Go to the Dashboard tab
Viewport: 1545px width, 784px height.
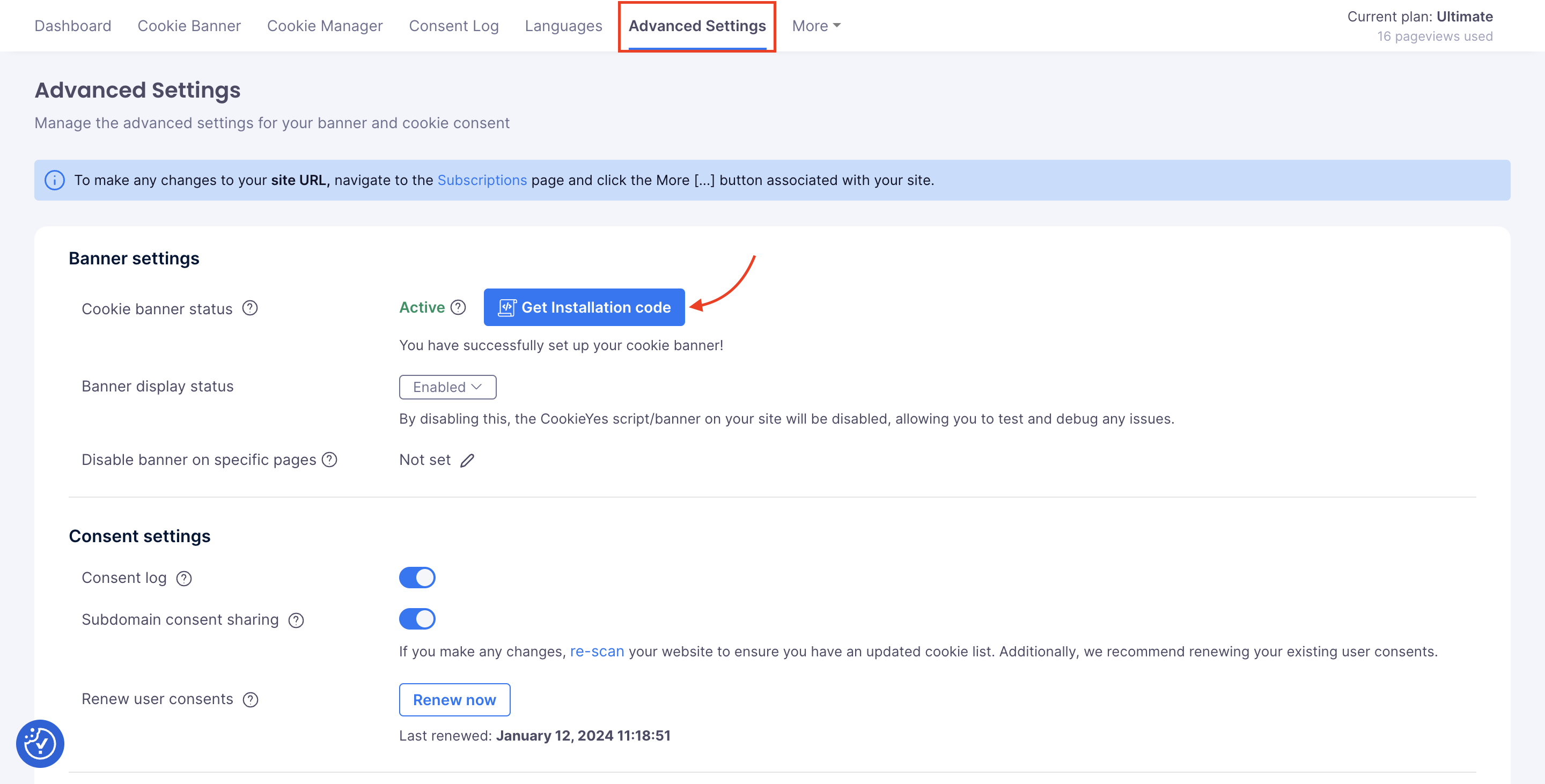click(72, 26)
